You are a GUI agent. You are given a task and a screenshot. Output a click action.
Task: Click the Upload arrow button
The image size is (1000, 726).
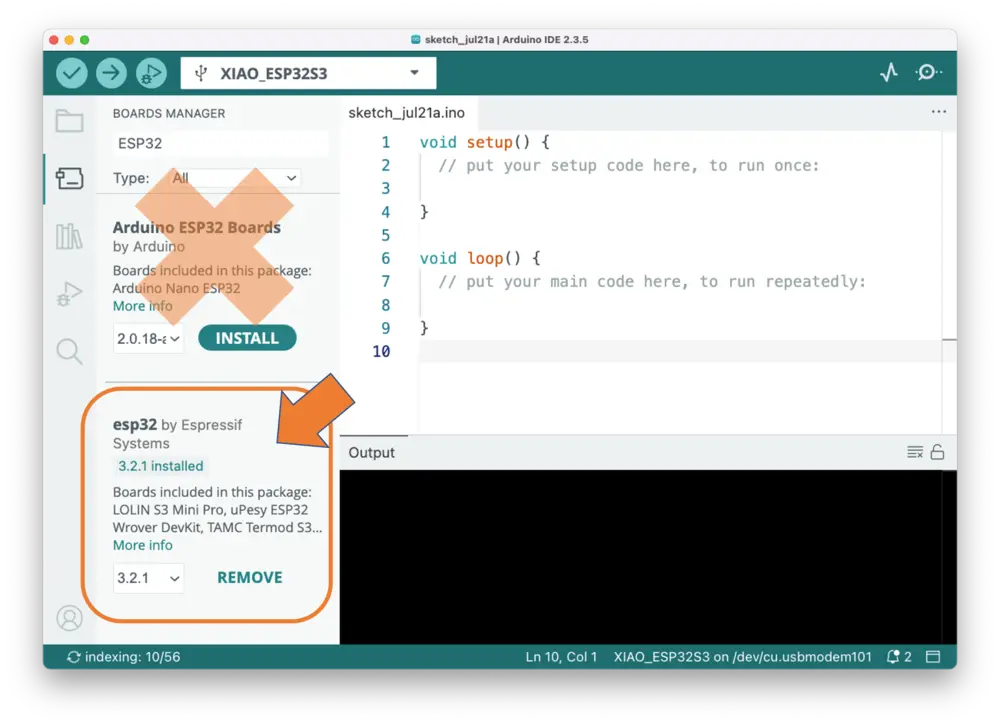click(x=111, y=73)
